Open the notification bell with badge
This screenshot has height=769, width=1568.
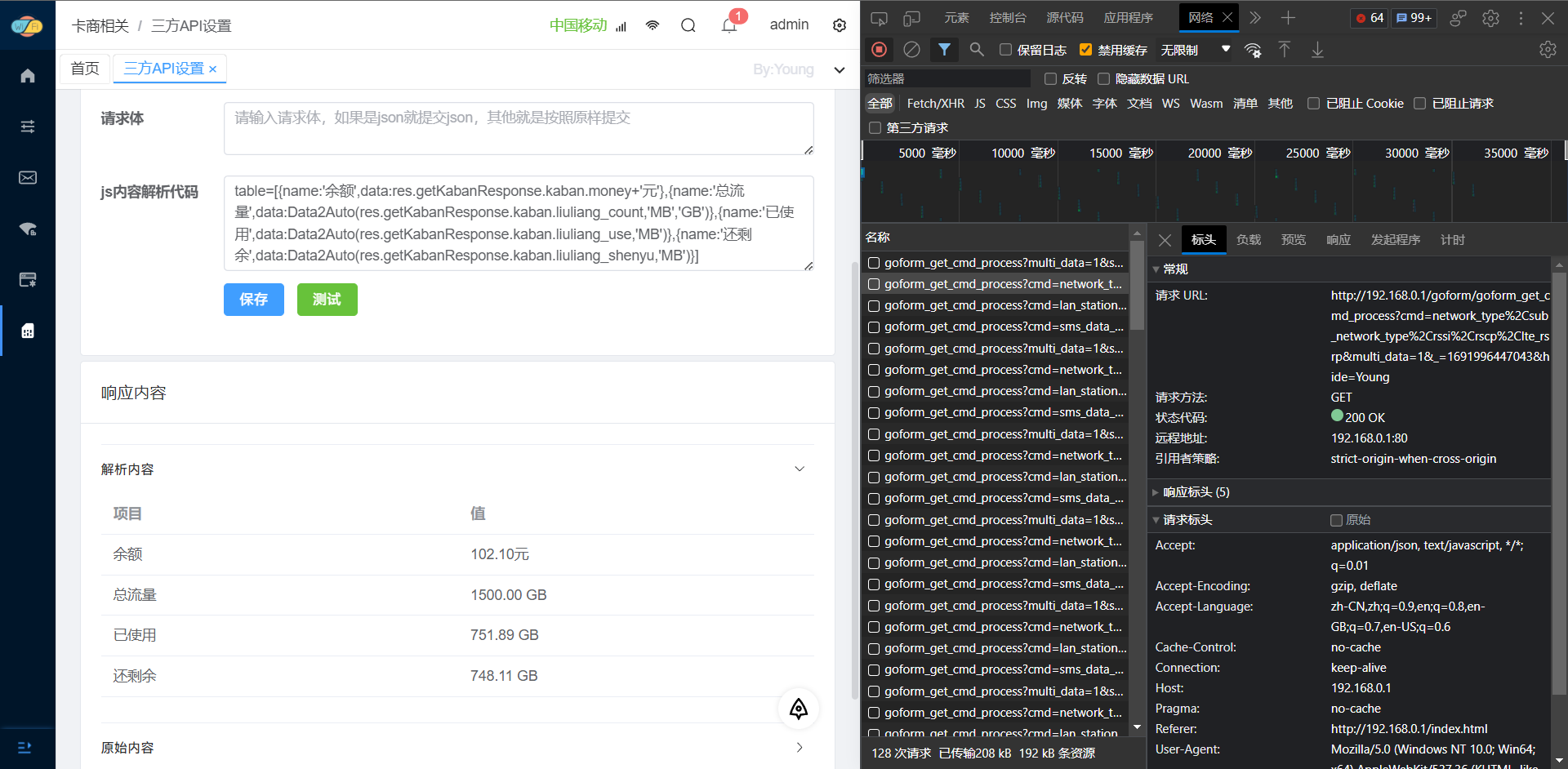point(729,25)
